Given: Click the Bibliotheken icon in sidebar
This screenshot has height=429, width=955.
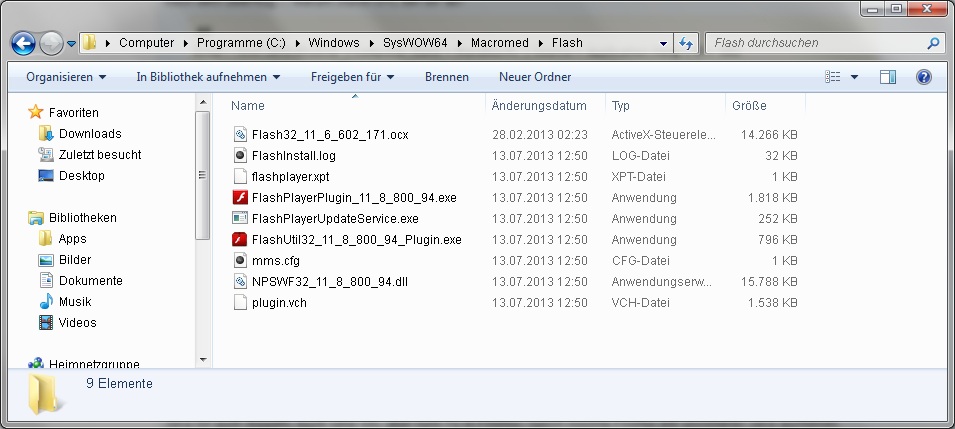Looking at the screenshot, I should pos(36,218).
